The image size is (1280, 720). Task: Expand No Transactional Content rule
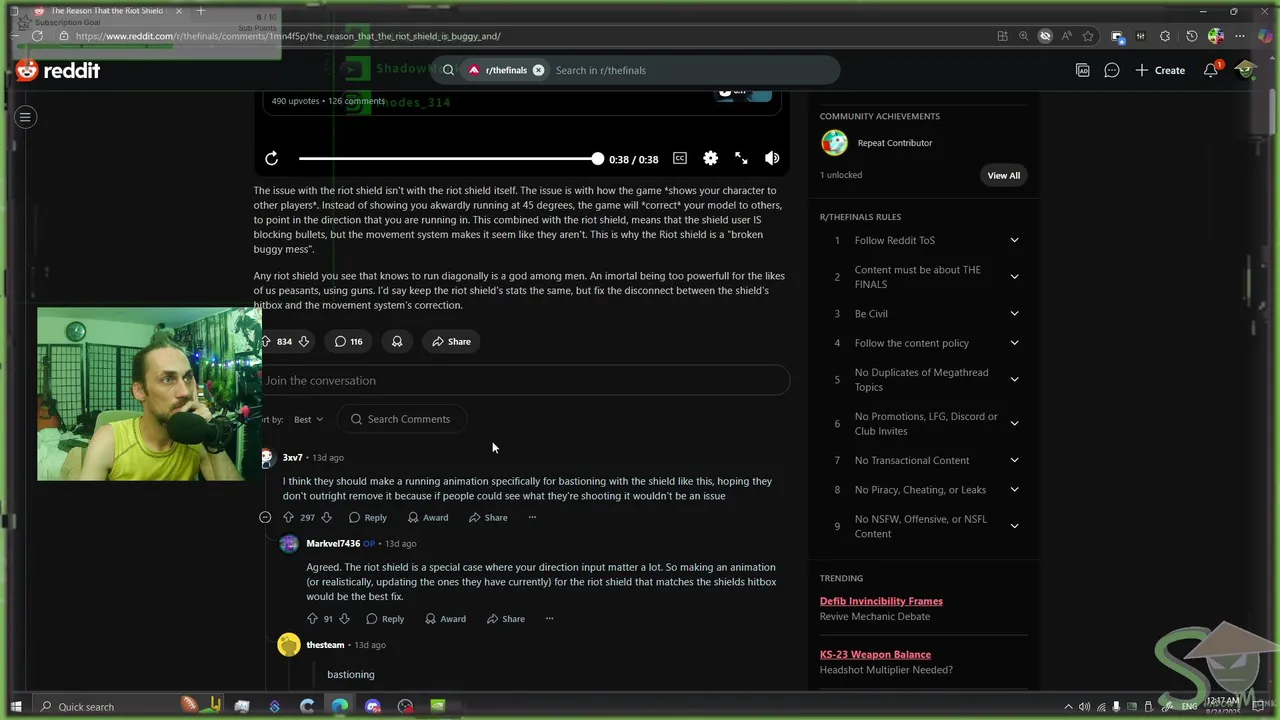point(1014,460)
